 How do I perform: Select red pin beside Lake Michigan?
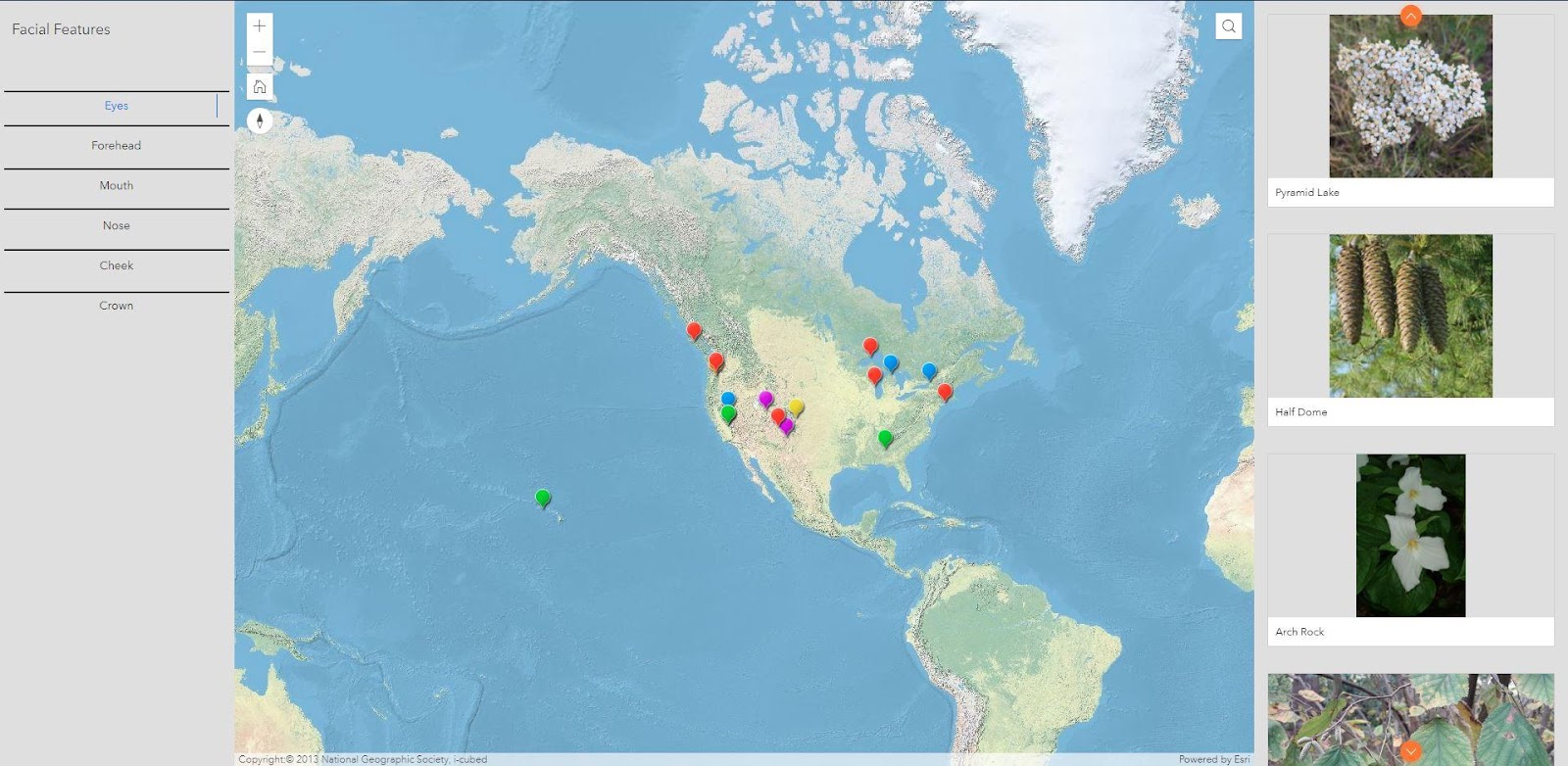[x=875, y=375]
